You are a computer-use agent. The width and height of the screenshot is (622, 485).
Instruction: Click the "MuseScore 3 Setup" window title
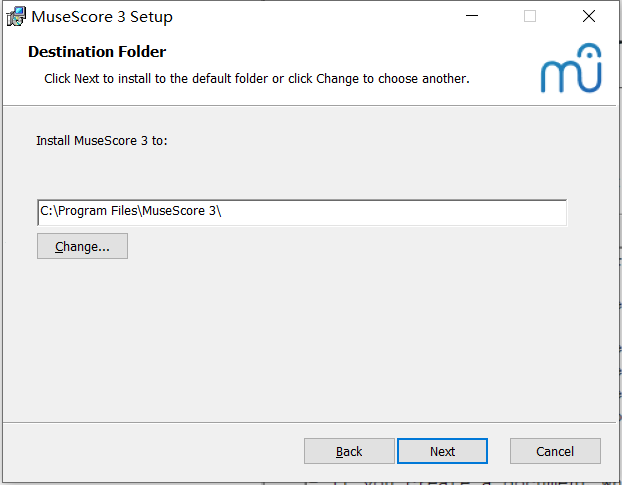[x=102, y=17]
